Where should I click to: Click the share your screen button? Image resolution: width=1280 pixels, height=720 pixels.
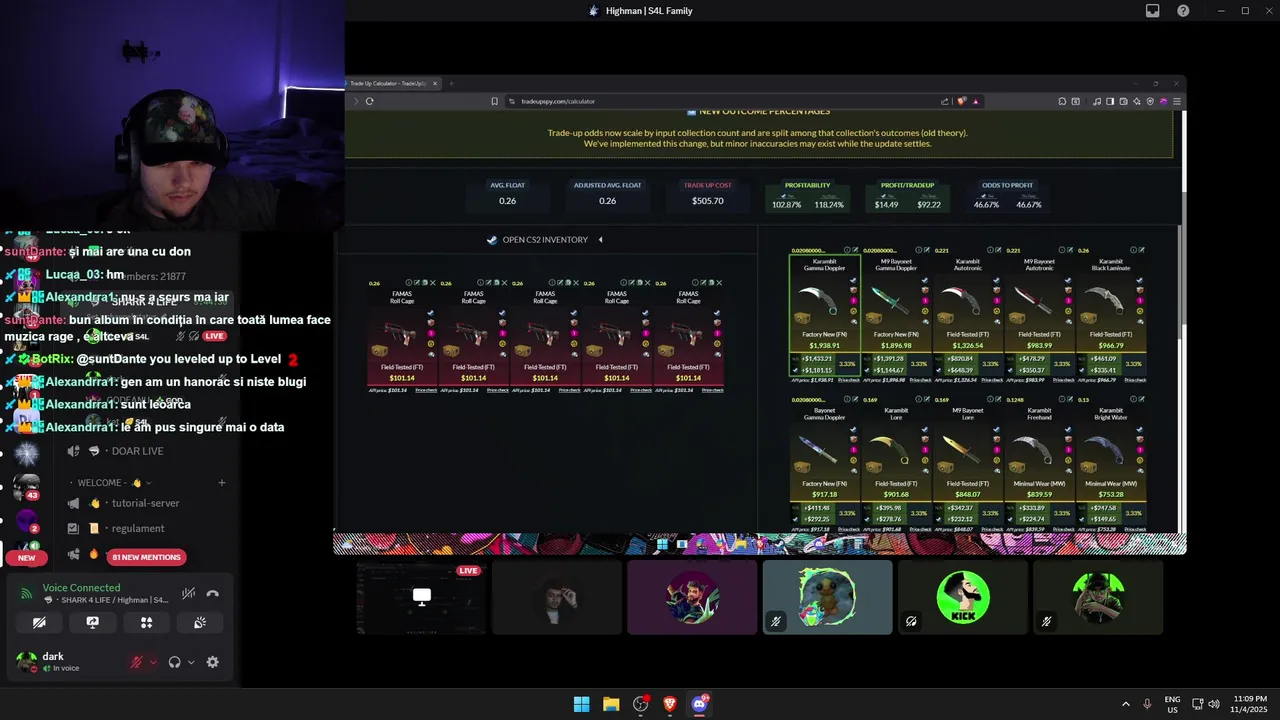click(x=93, y=622)
